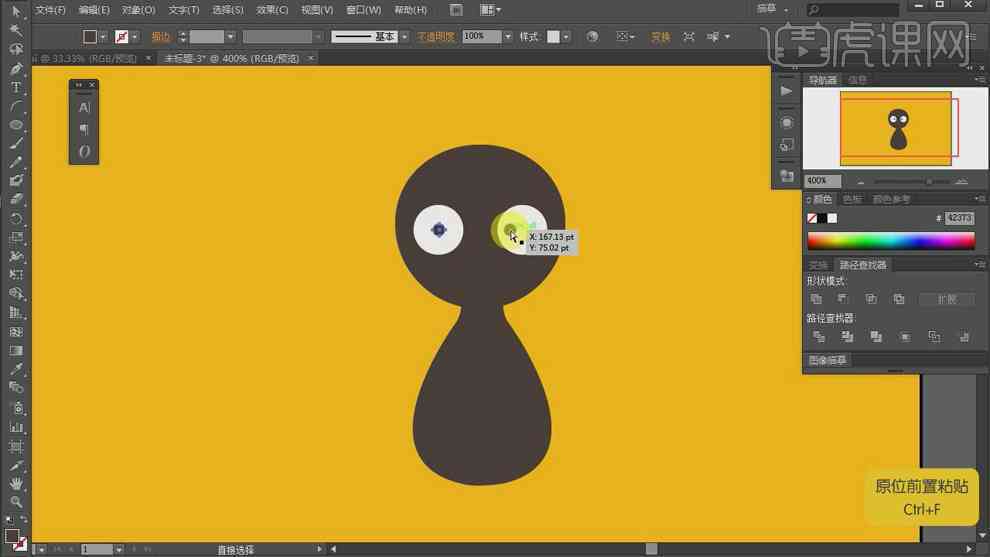Click the 不透明度 opacity link

click(x=436, y=37)
